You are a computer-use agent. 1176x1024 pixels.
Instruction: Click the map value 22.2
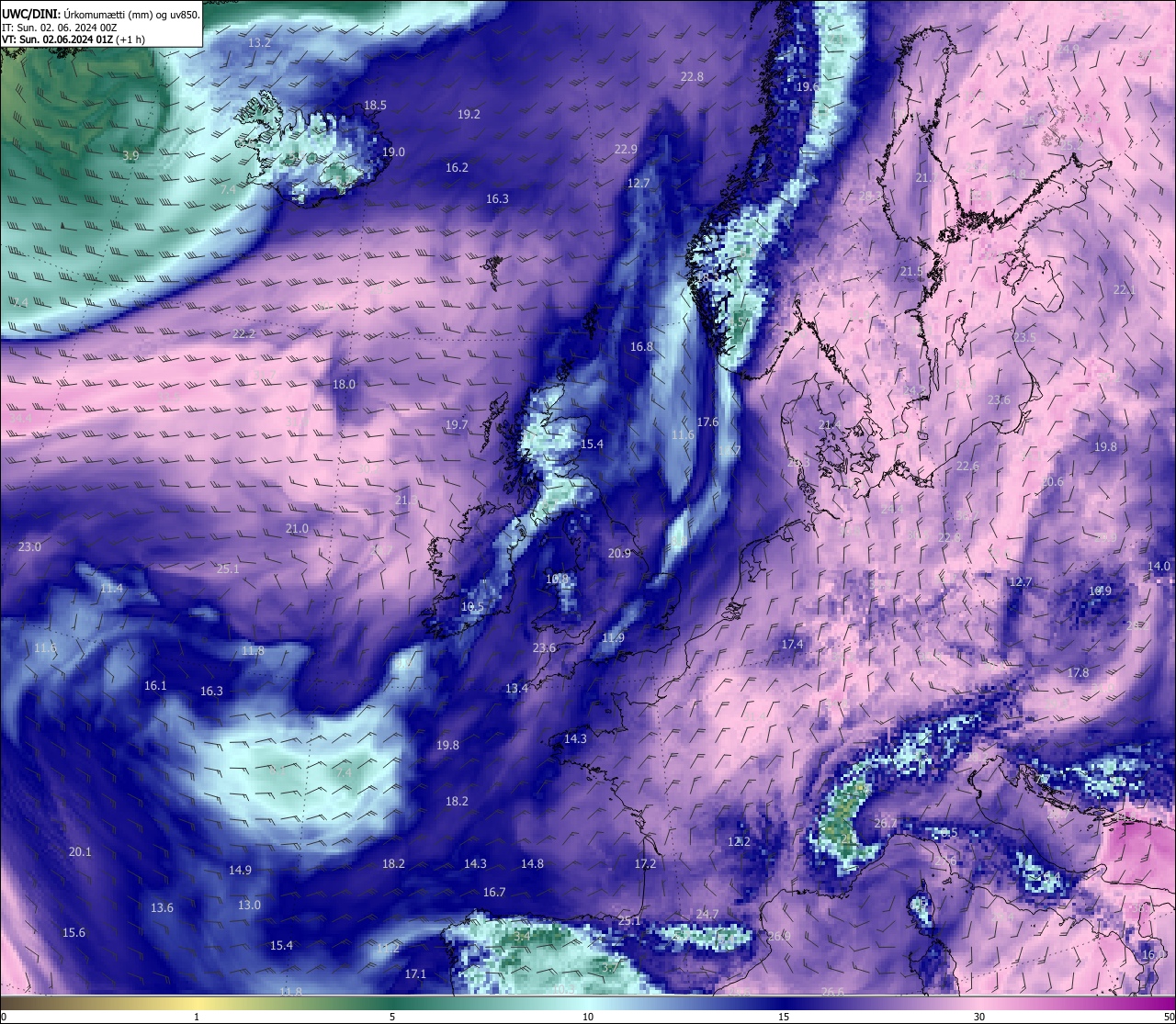pos(244,334)
